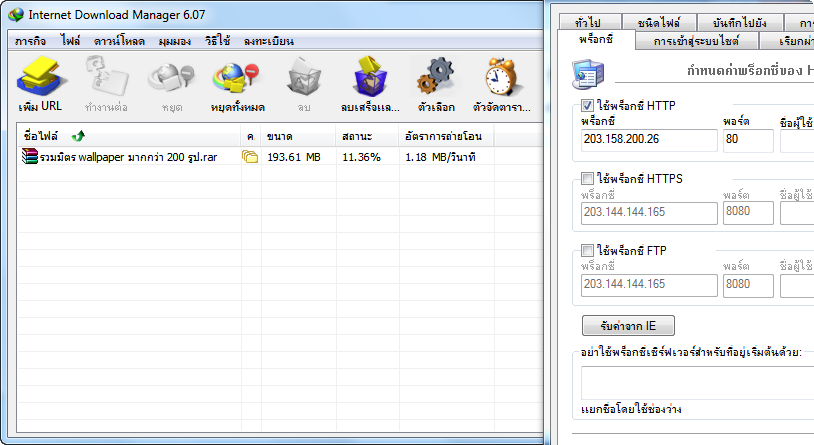Select the พร็อกซี tab

point(596,39)
